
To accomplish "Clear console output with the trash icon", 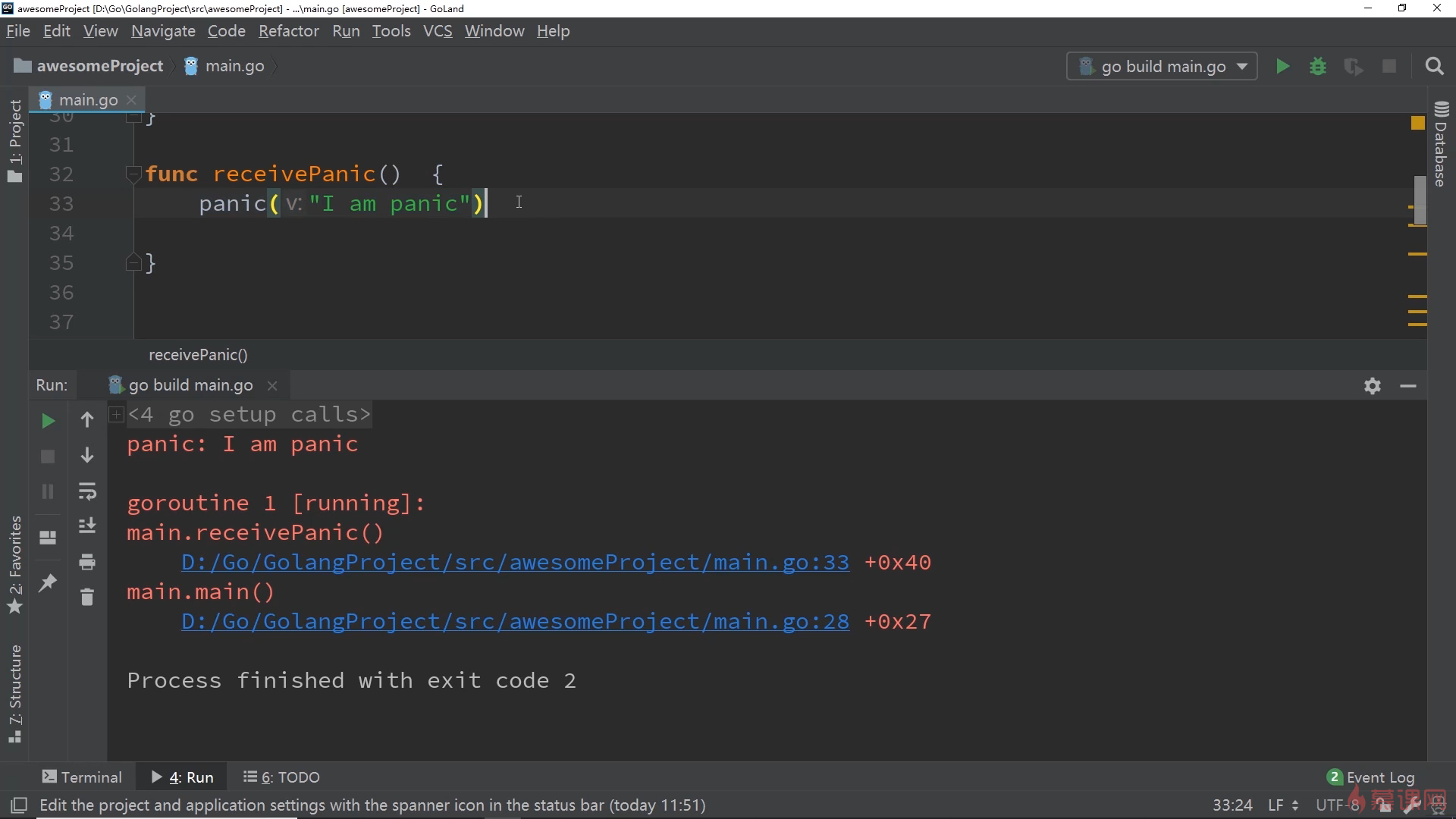I will (x=87, y=598).
